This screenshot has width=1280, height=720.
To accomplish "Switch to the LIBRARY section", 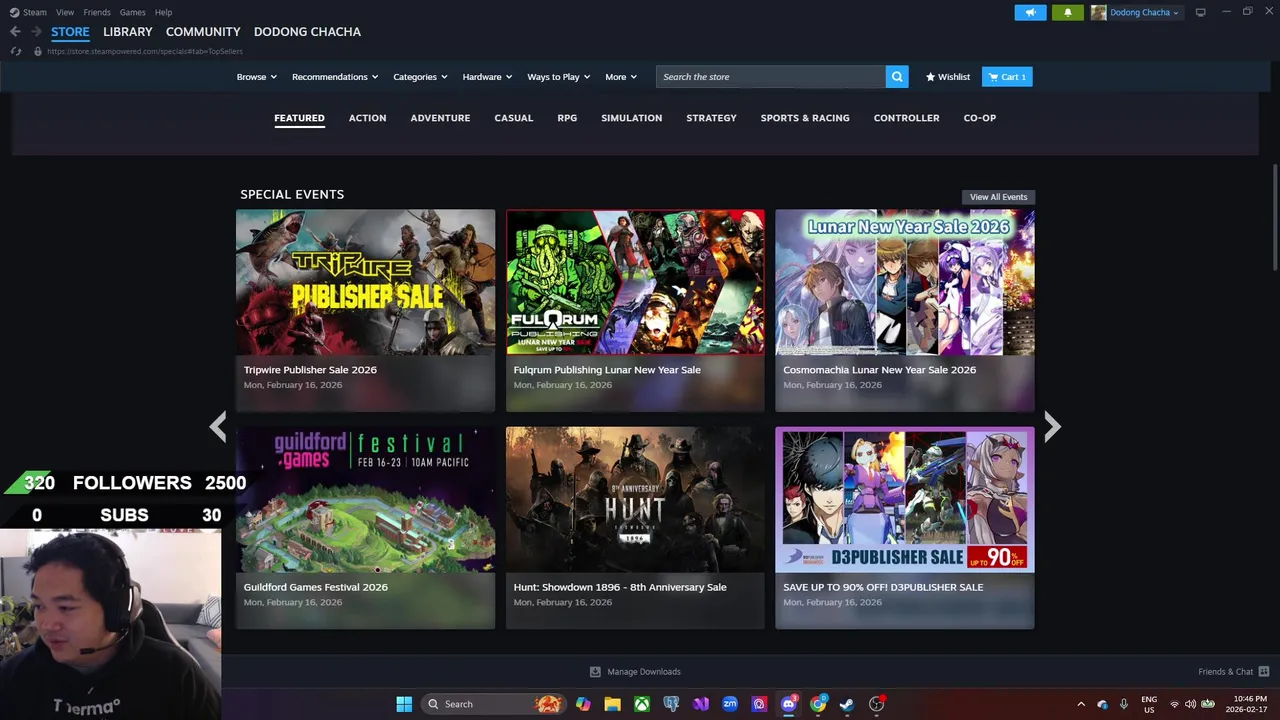I will 128,32.
